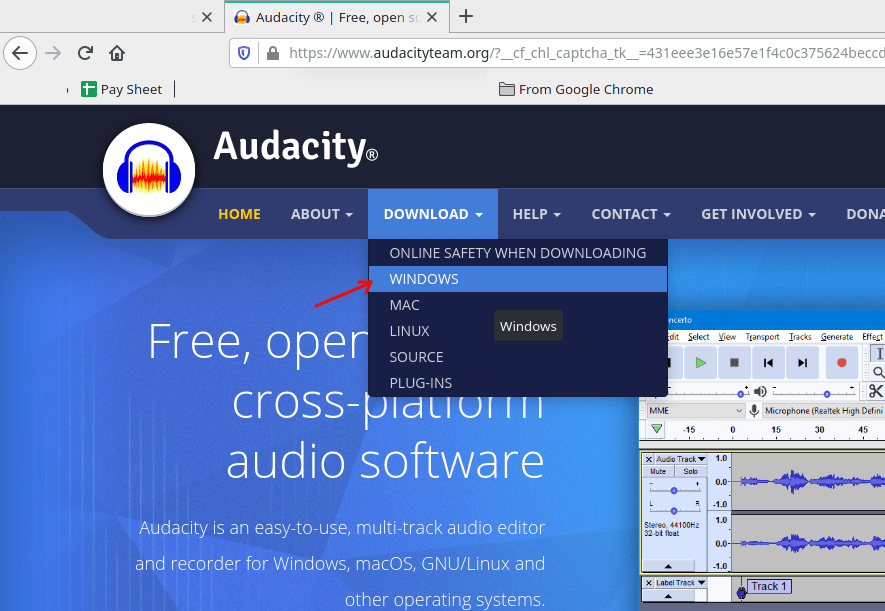Adjust the playback volume slider knob
The image size is (885, 611).
(827, 394)
